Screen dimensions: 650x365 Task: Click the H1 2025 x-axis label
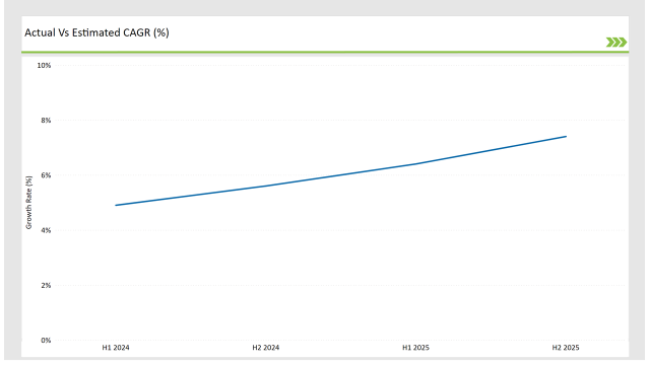click(416, 348)
